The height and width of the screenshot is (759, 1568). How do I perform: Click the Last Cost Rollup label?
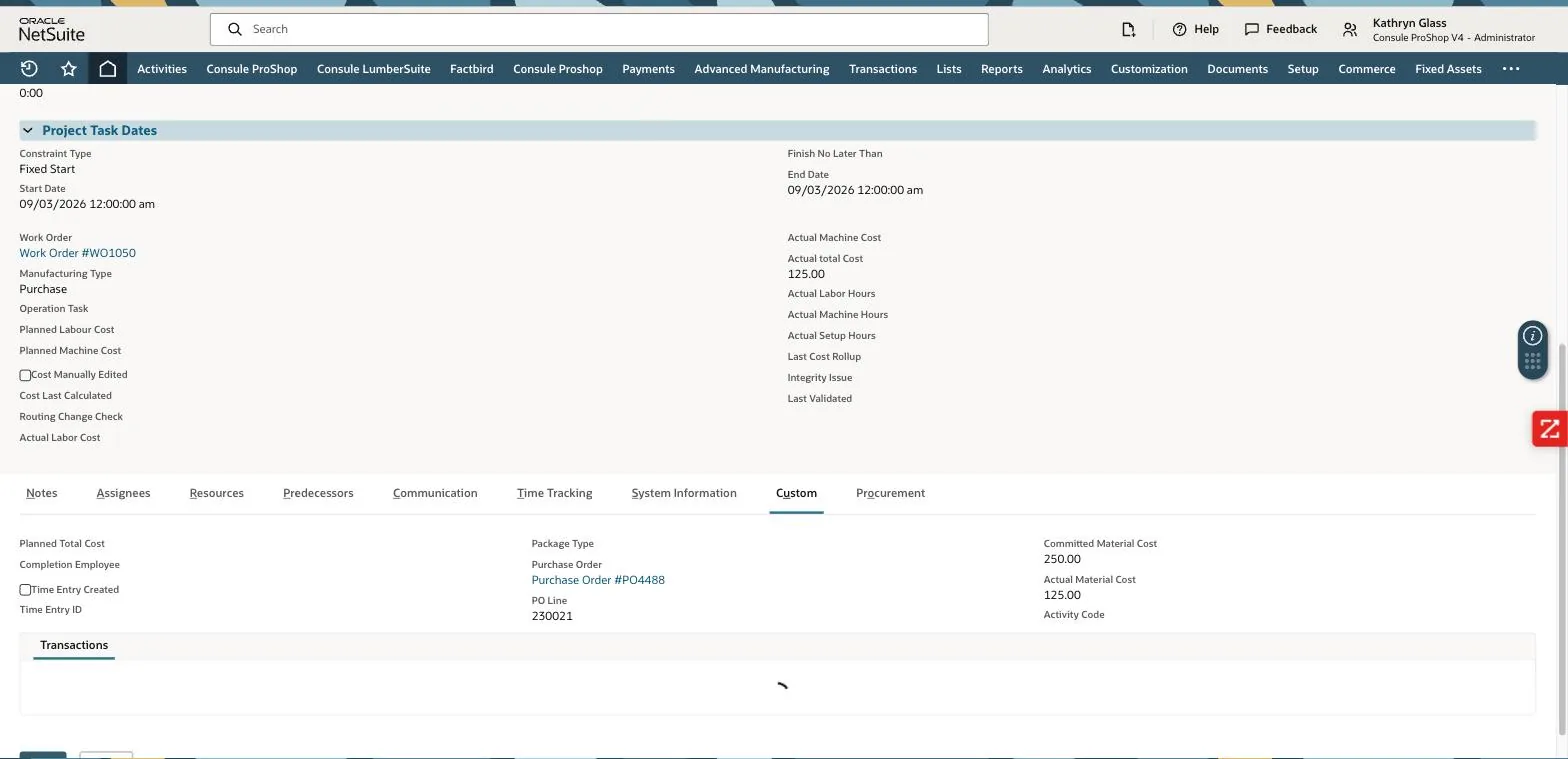click(824, 357)
